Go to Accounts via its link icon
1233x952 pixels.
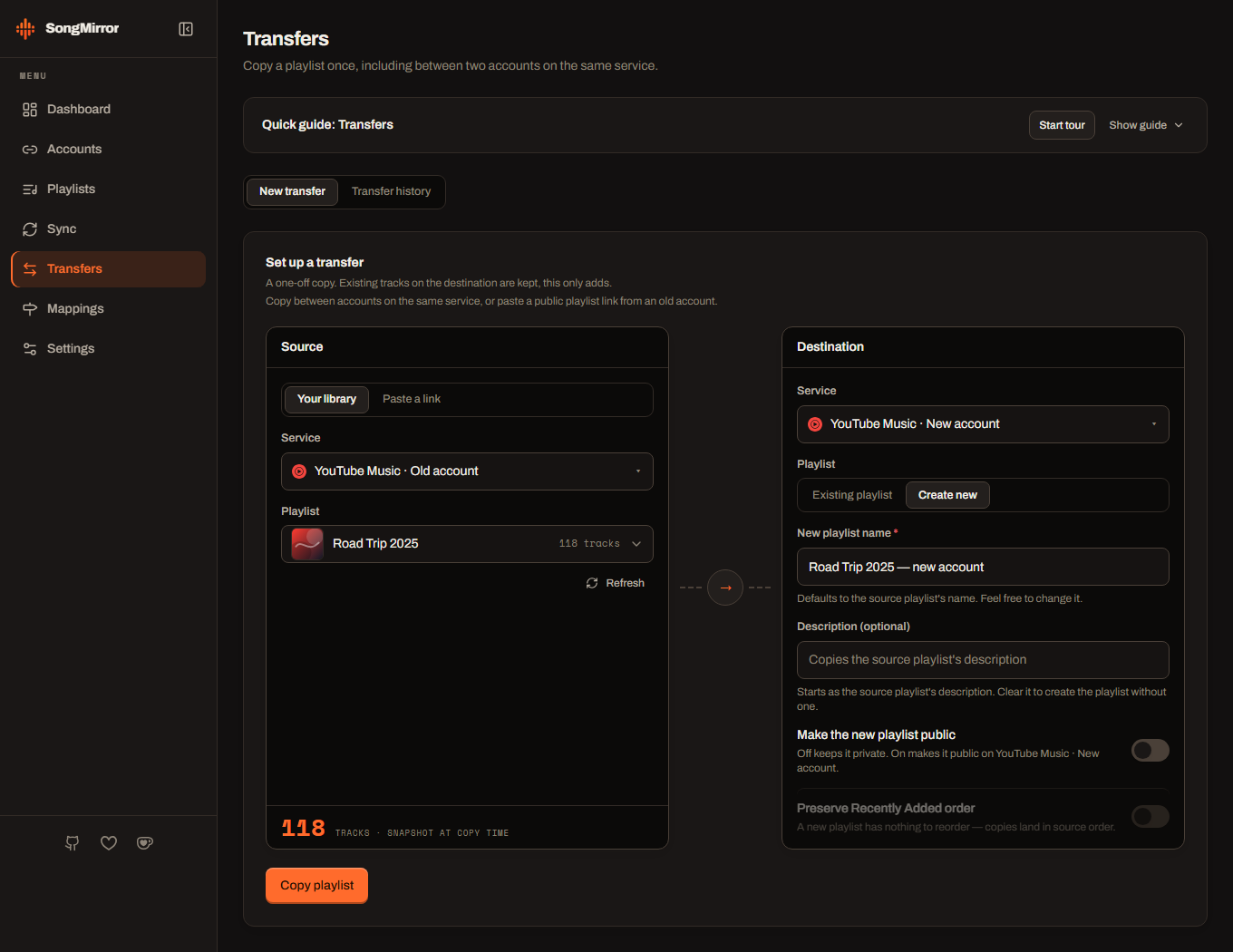[x=30, y=150]
